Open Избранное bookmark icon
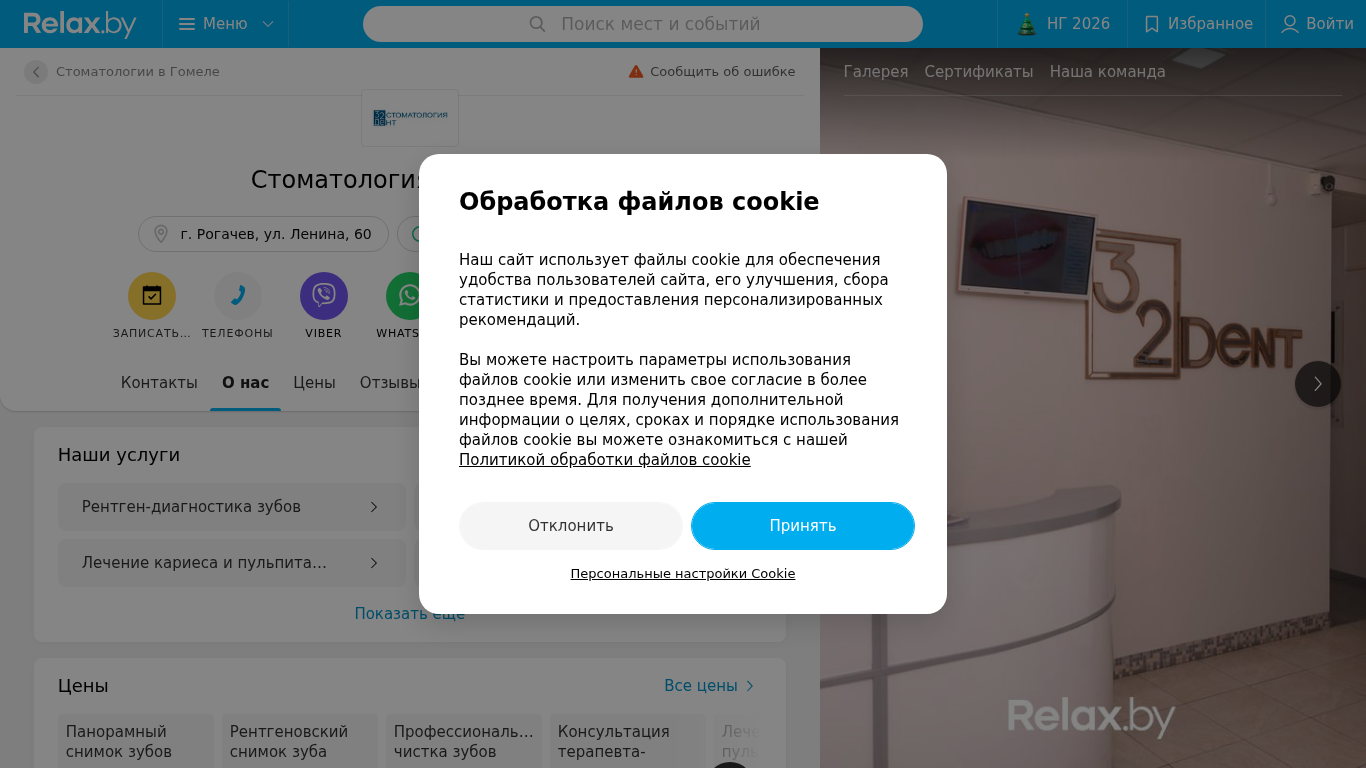 1152,24
